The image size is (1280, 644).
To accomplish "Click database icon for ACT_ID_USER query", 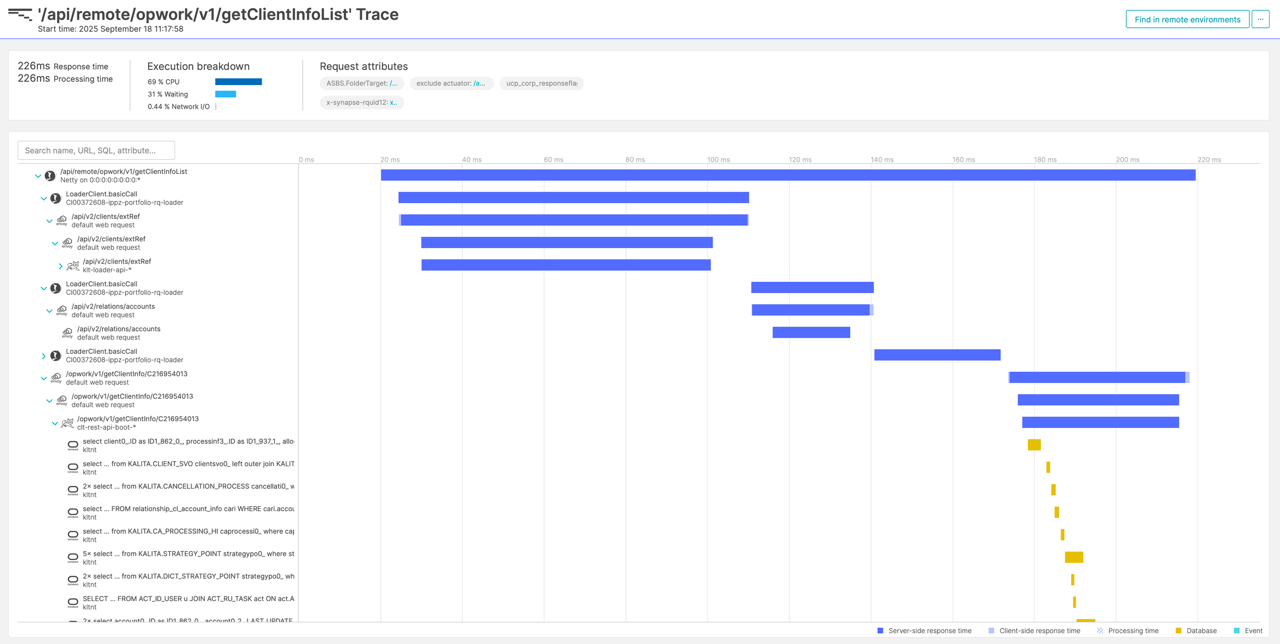I will coord(73,603).
